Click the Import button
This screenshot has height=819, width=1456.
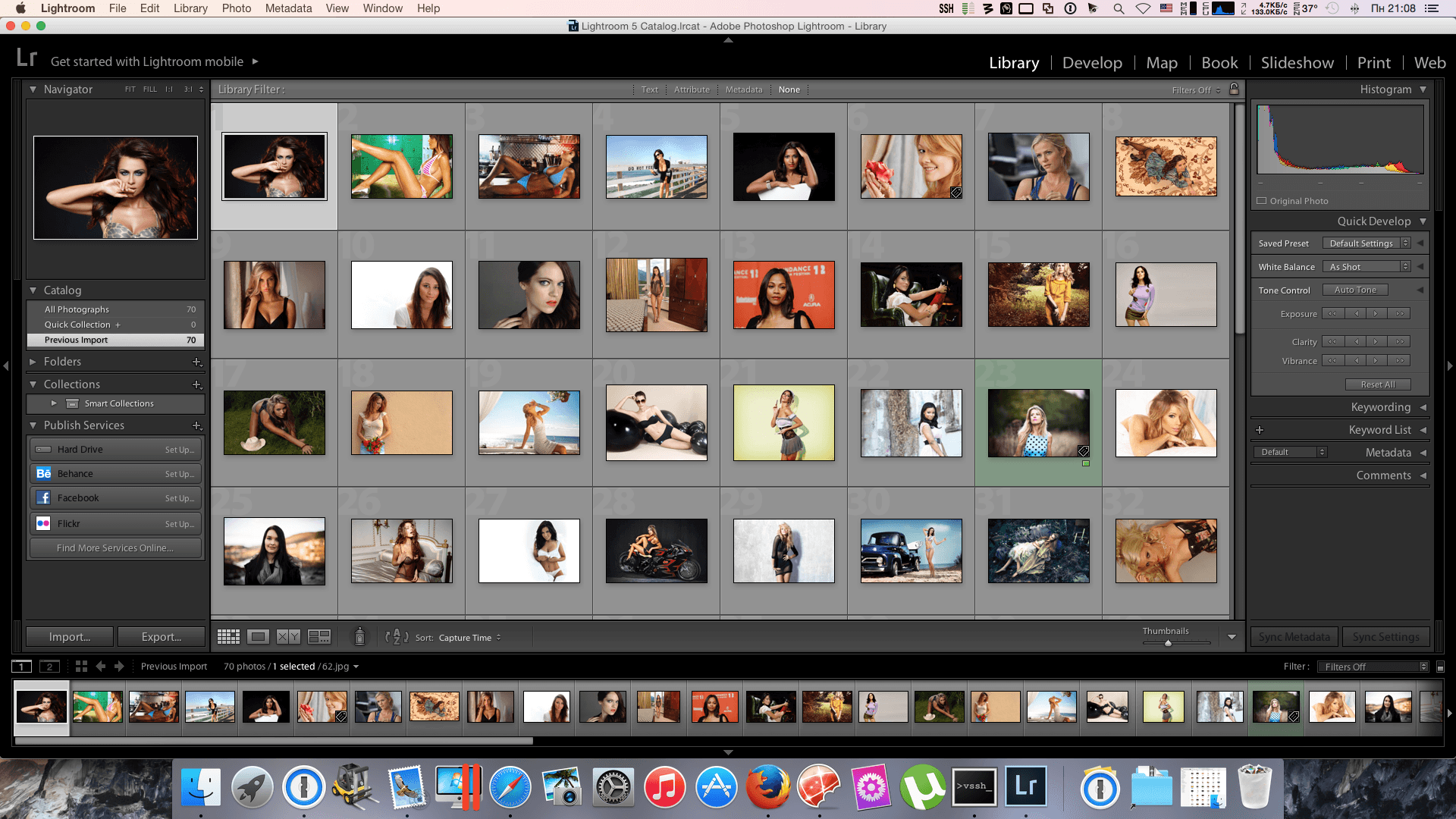pyautogui.click(x=70, y=637)
